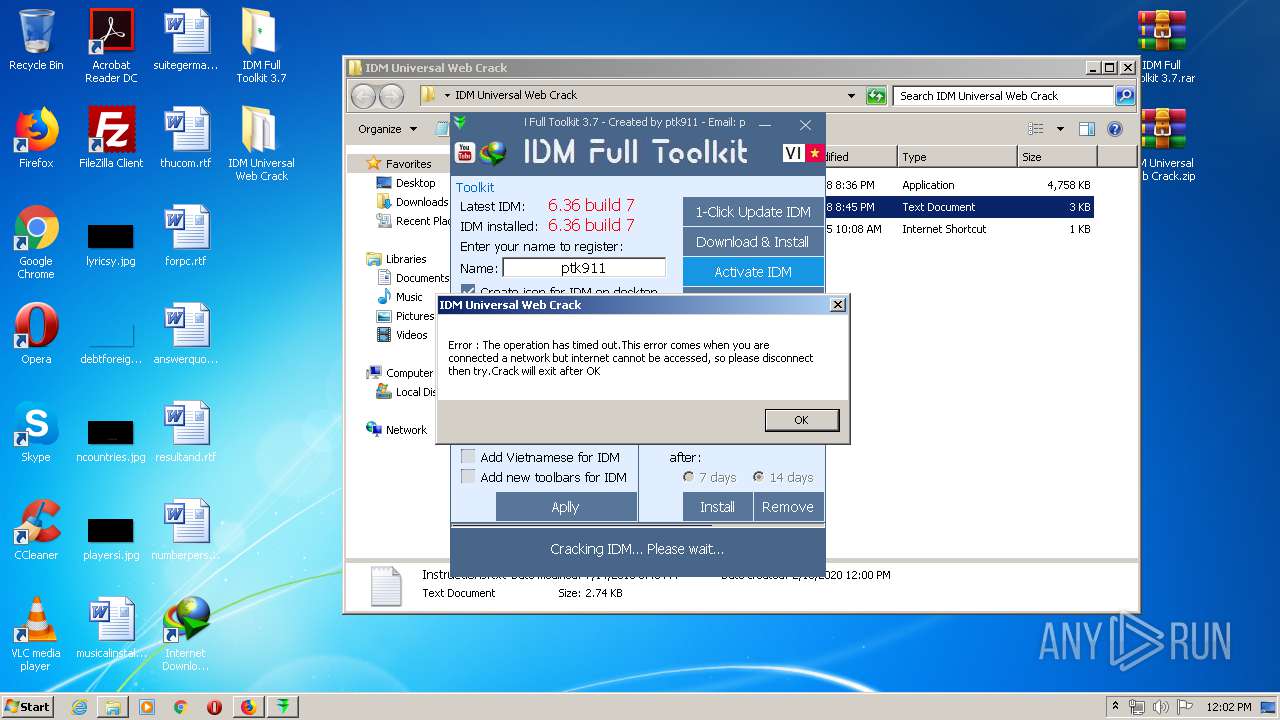The height and width of the screenshot is (720, 1280).
Task: Open the Organize menu
Action: pos(387,129)
